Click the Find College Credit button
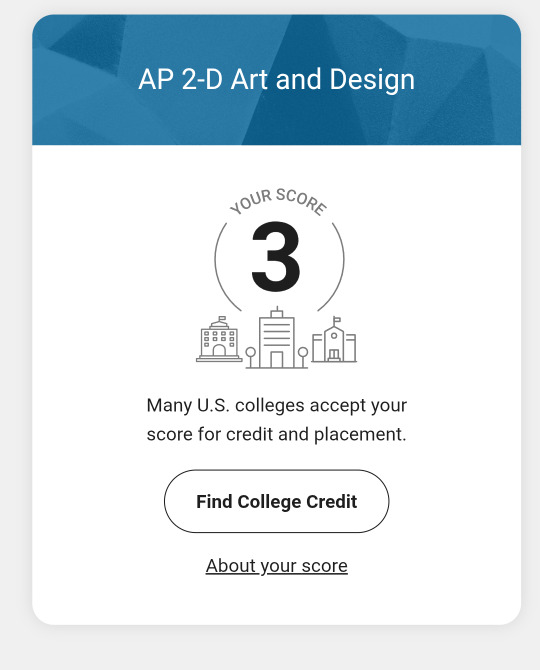The image size is (540, 670). 276,501
